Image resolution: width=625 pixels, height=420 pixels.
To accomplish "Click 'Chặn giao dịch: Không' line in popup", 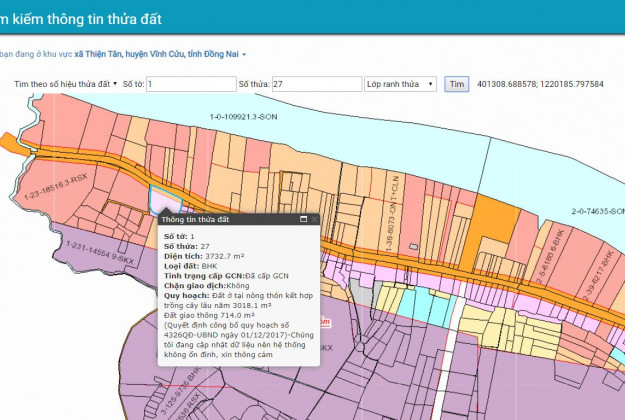I will pyautogui.click(x=206, y=286).
